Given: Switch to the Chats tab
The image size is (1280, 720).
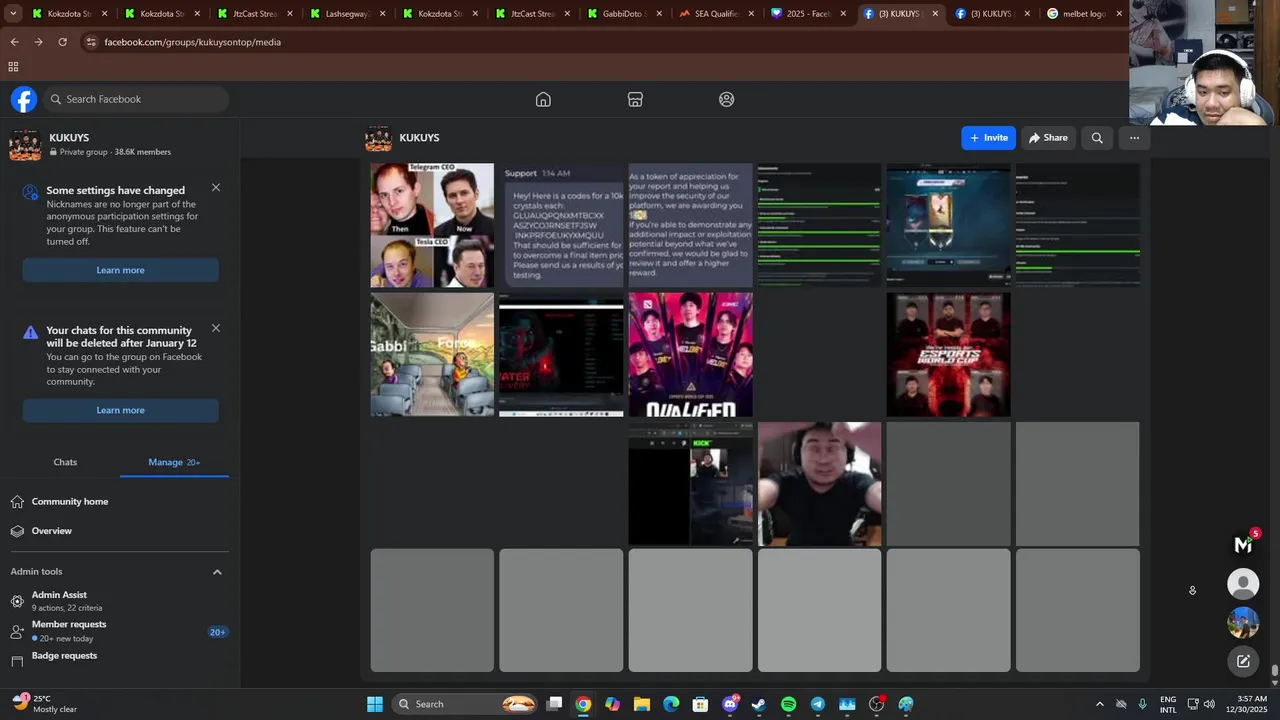Looking at the screenshot, I should (65, 462).
